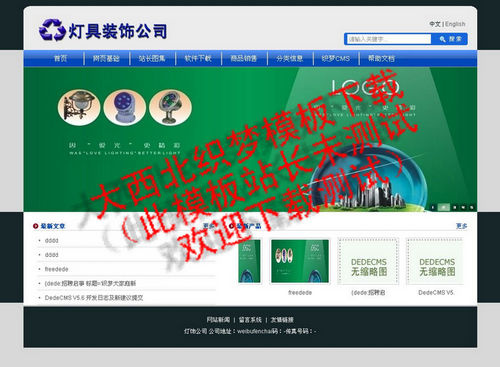This screenshot has width=500, height=367.
Task: Select the blue LED spotlight circle image
Action: point(125,107)
